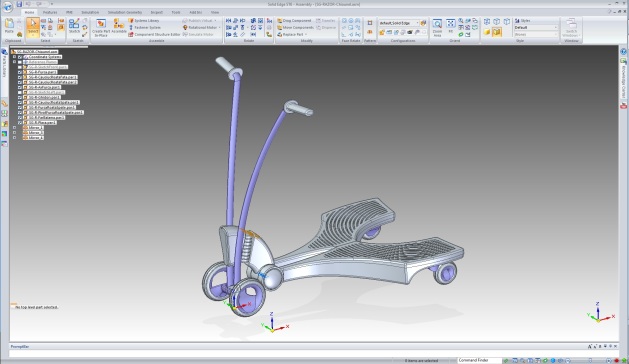Viewport: 629px width, 364px height.
Task: Click the Paste icon in Clipboard group
Action: 9,26
